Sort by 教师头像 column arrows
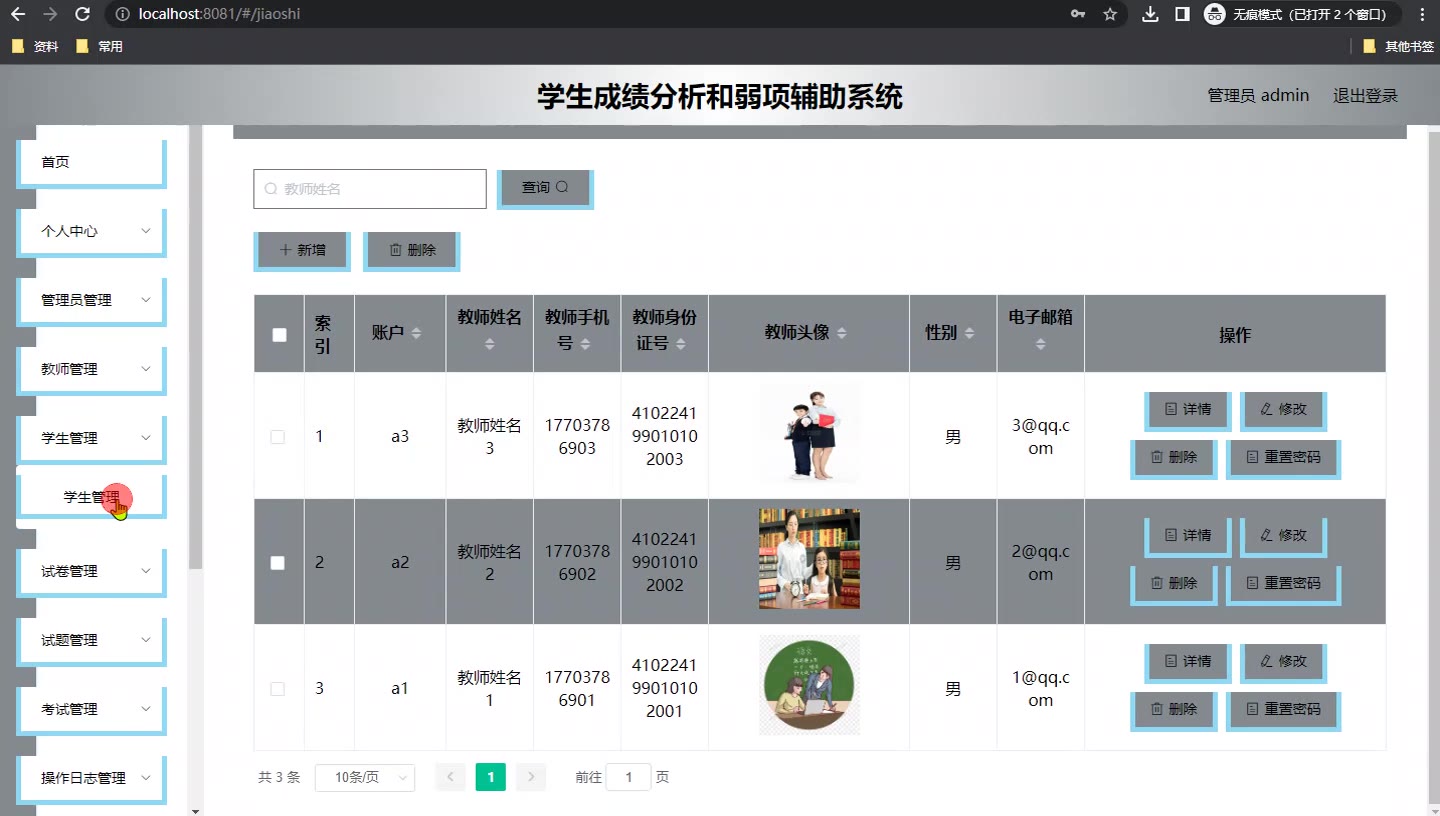Viewport: 1440px width, 816px height. [841, 333]
